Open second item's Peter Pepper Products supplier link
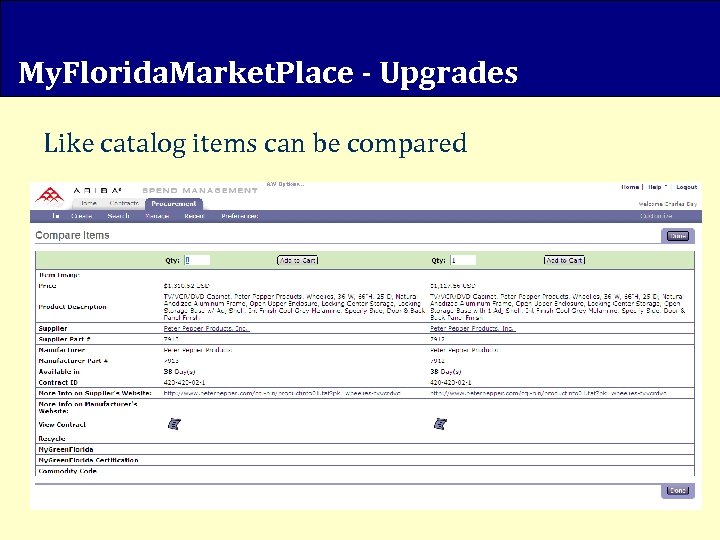The image size is (720, 540). pyautogui.click(x=472, y=328)
